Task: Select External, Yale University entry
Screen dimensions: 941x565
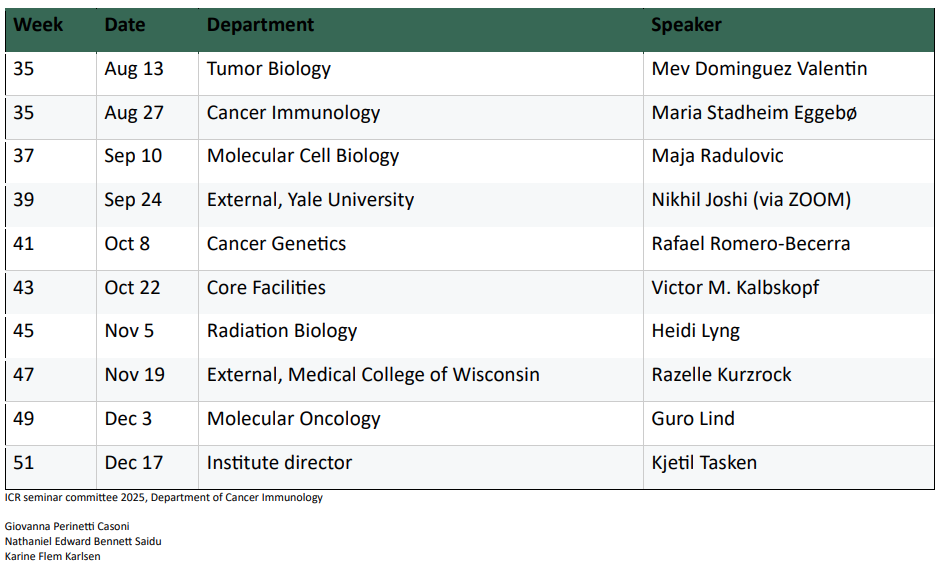Action: [x=310, y=200]
